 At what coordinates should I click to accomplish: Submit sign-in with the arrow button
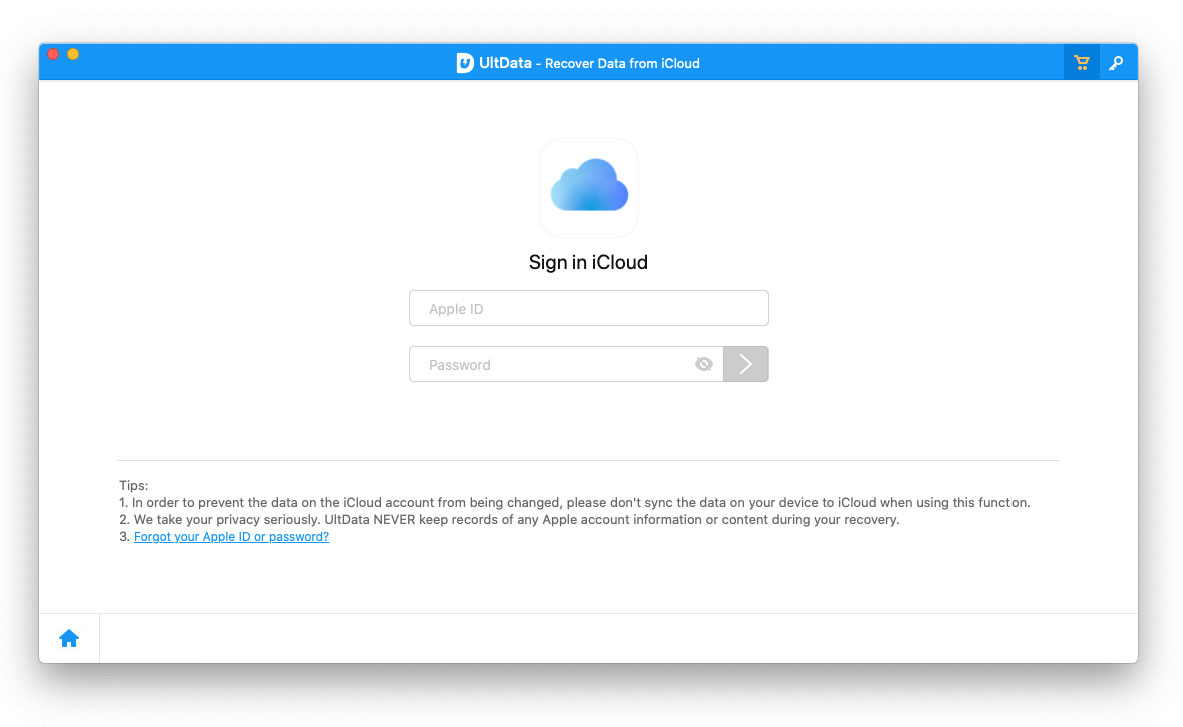[745, 364]
